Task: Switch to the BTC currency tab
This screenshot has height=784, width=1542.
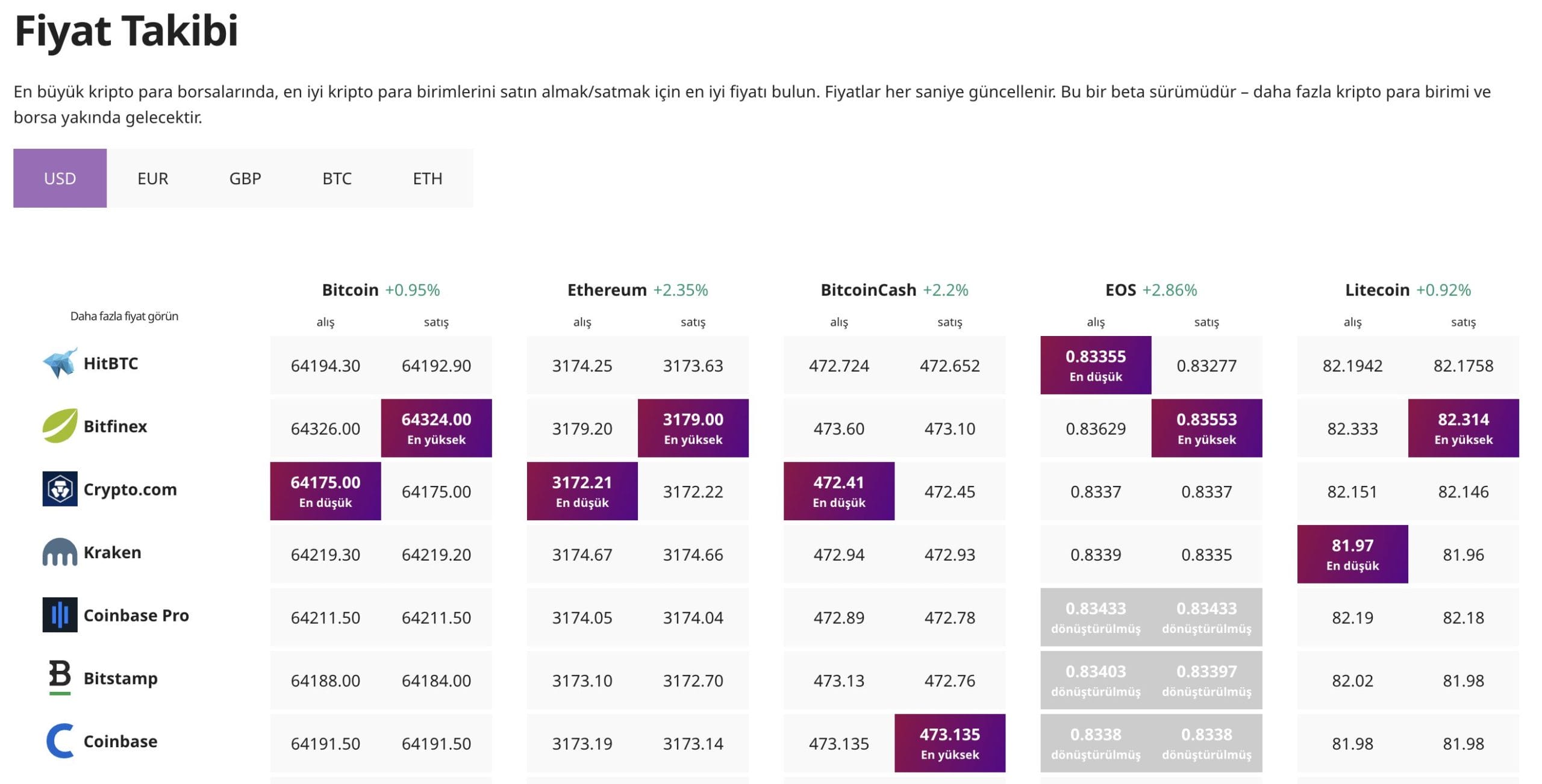Action: click(x=337, y=178)
